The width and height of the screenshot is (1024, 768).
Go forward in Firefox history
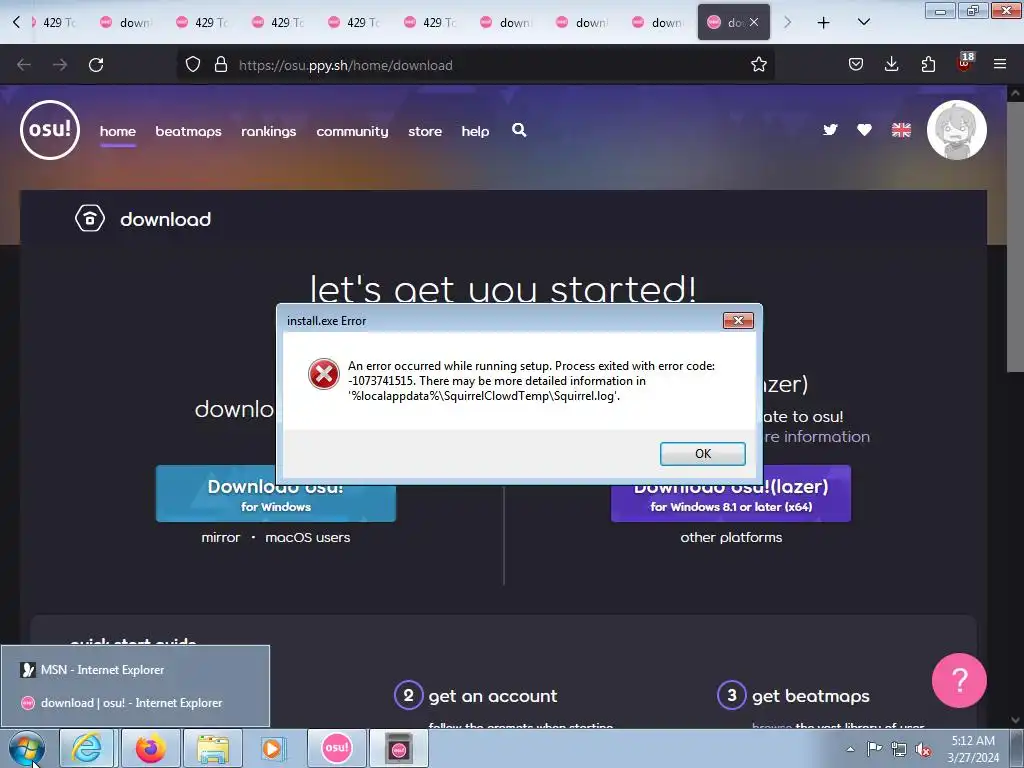60,65
